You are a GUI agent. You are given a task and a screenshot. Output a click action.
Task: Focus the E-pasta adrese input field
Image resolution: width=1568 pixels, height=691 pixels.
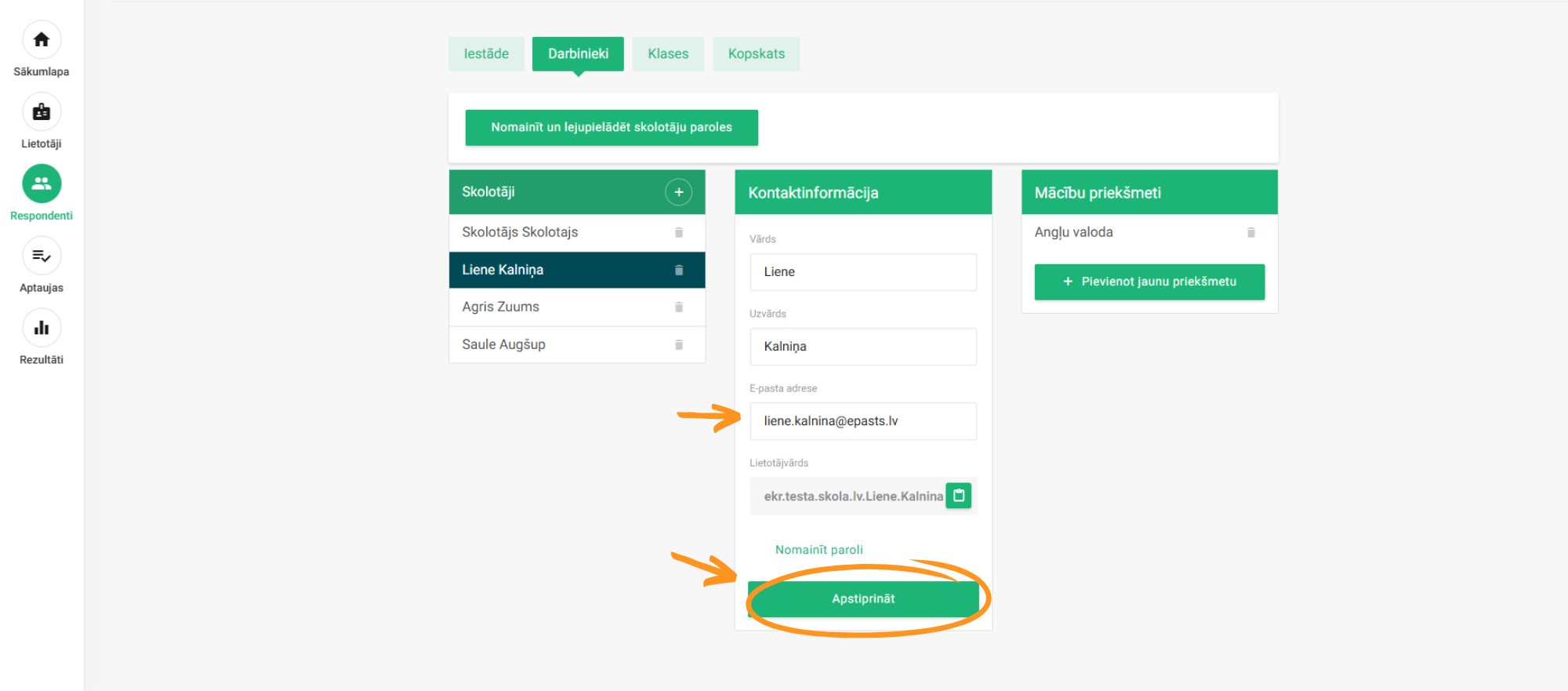coord(862,421)
